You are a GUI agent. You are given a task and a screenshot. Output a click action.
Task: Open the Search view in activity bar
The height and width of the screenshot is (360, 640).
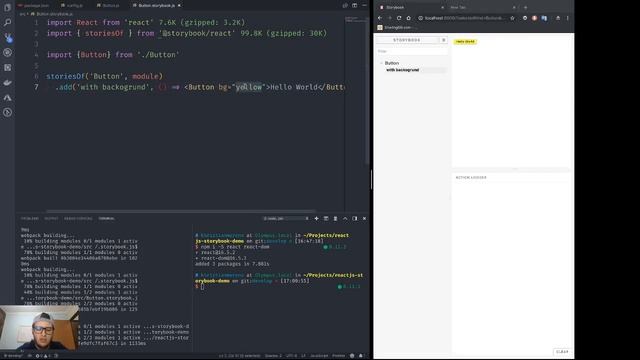tap(7, 22)
